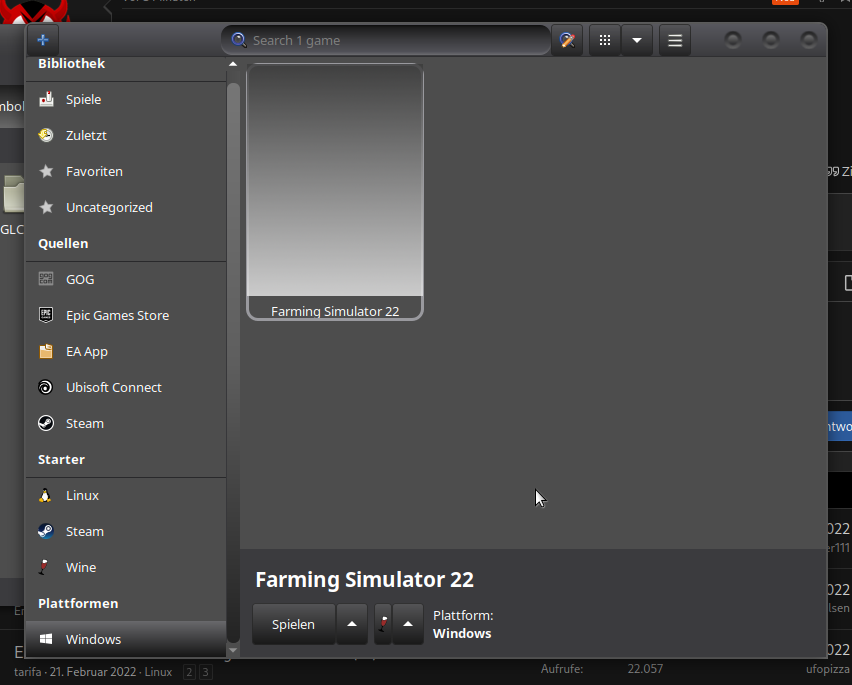Open Favoriten category

(x=126, y=171)
